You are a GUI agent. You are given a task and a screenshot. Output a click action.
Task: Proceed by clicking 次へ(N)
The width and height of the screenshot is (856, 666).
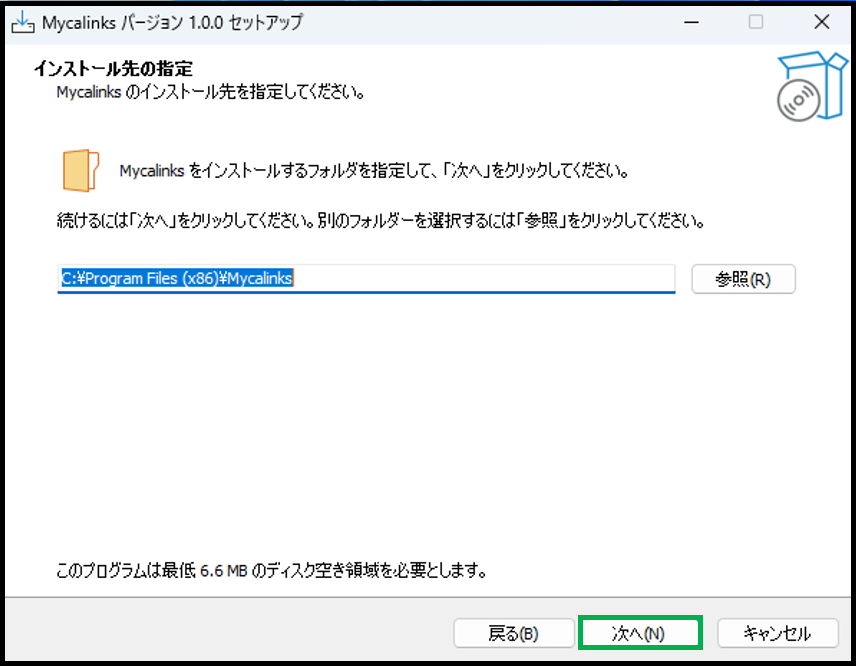pos(639,633)
